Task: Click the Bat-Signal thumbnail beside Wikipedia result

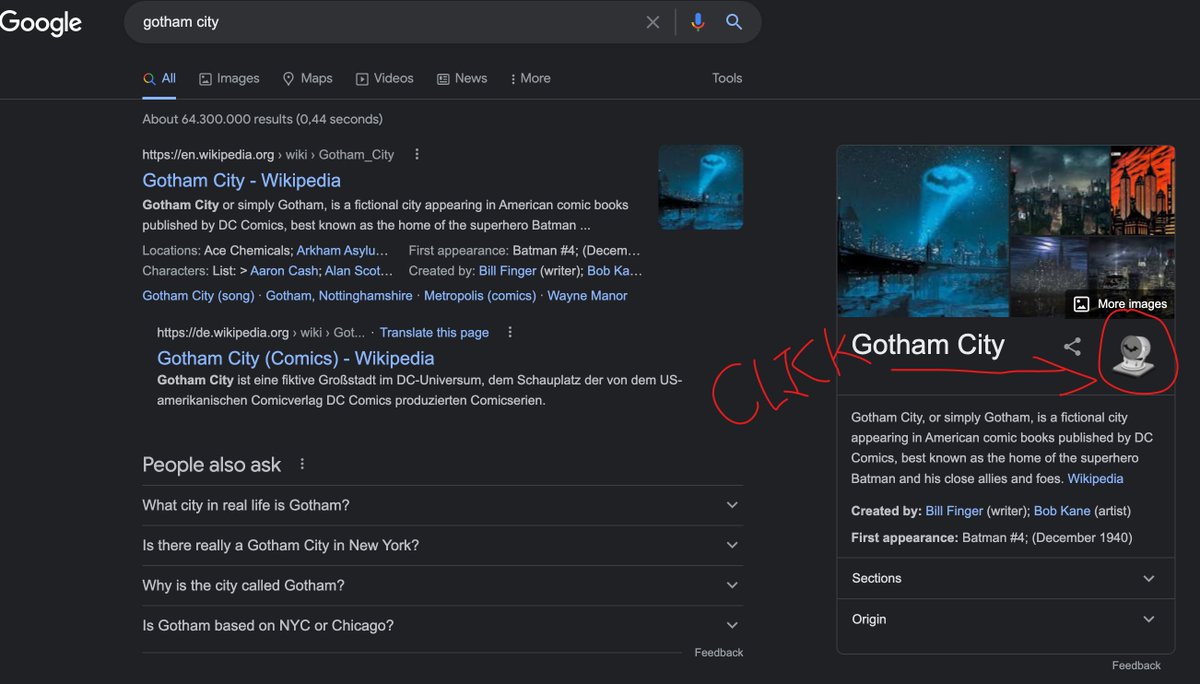Action: (x=701, y=188)
